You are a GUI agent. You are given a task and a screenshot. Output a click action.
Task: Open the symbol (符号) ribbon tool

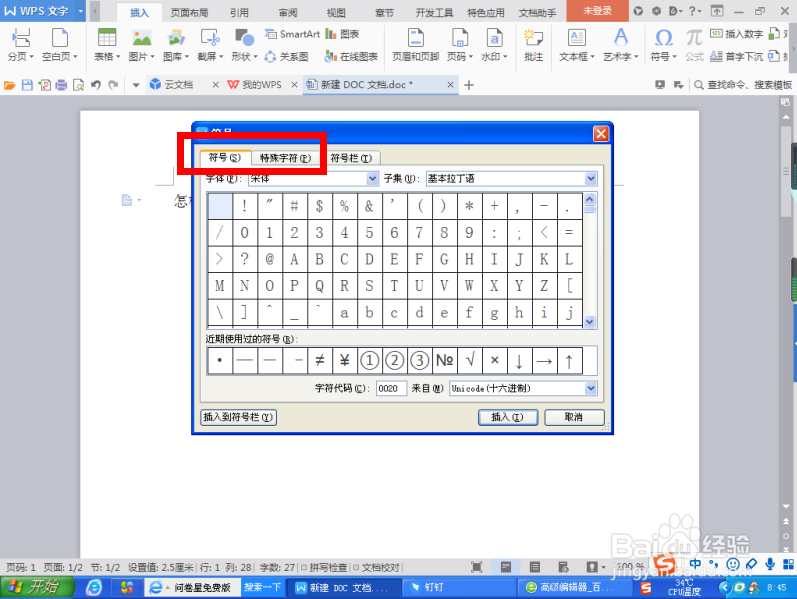(x=663, y=45)
